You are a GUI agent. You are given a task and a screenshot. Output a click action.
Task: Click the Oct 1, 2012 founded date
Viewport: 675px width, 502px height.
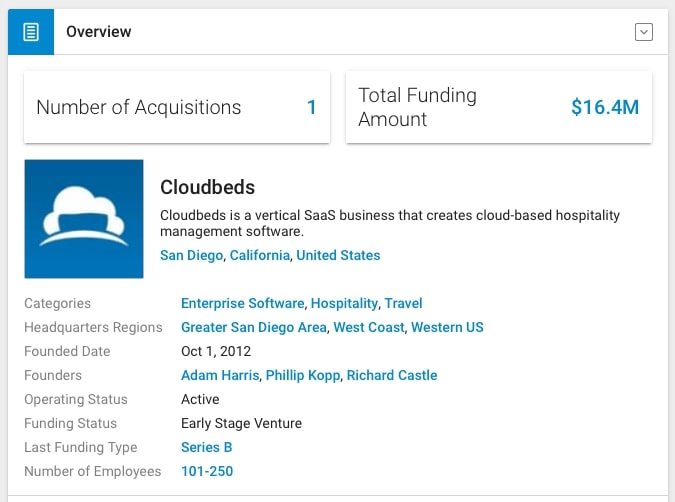[216, 351]
